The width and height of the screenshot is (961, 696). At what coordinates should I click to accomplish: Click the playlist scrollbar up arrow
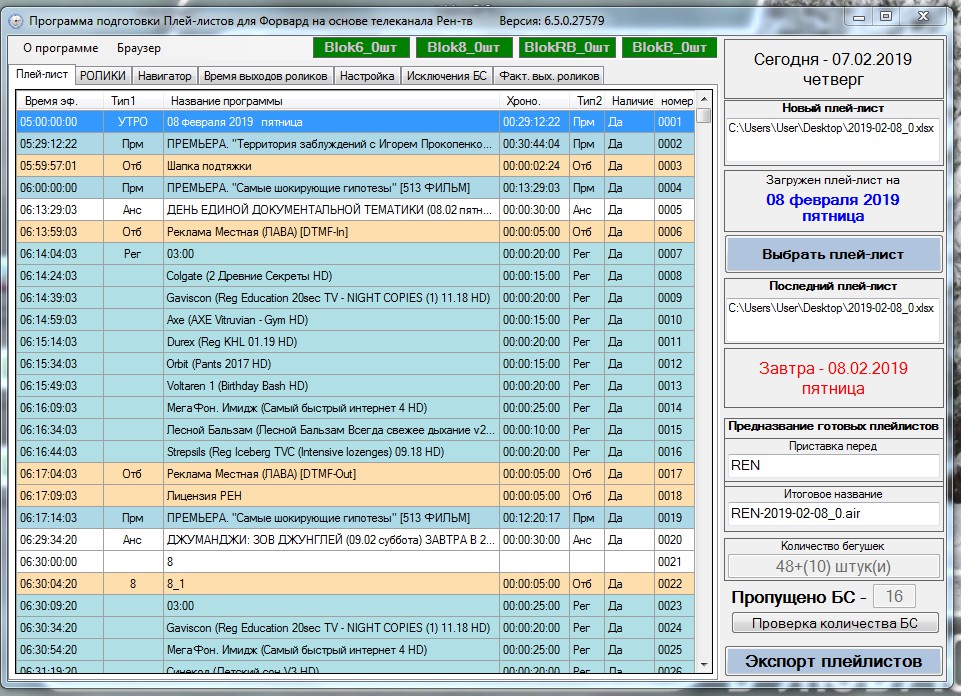point(704,101)
